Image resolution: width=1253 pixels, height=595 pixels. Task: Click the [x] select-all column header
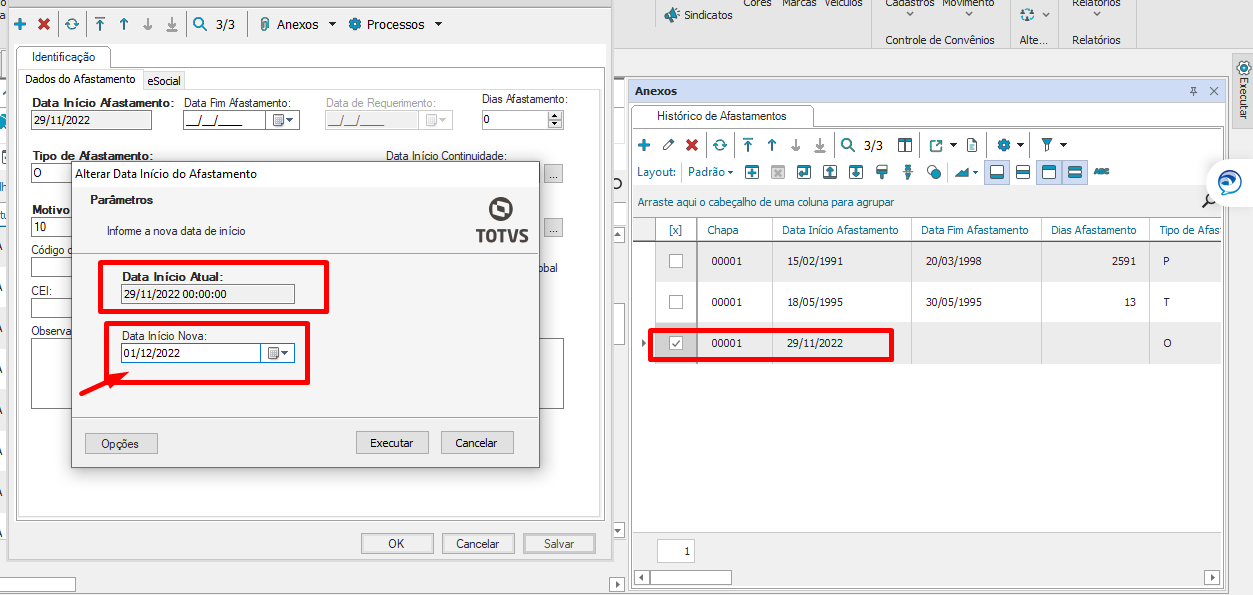click(676, 230)
